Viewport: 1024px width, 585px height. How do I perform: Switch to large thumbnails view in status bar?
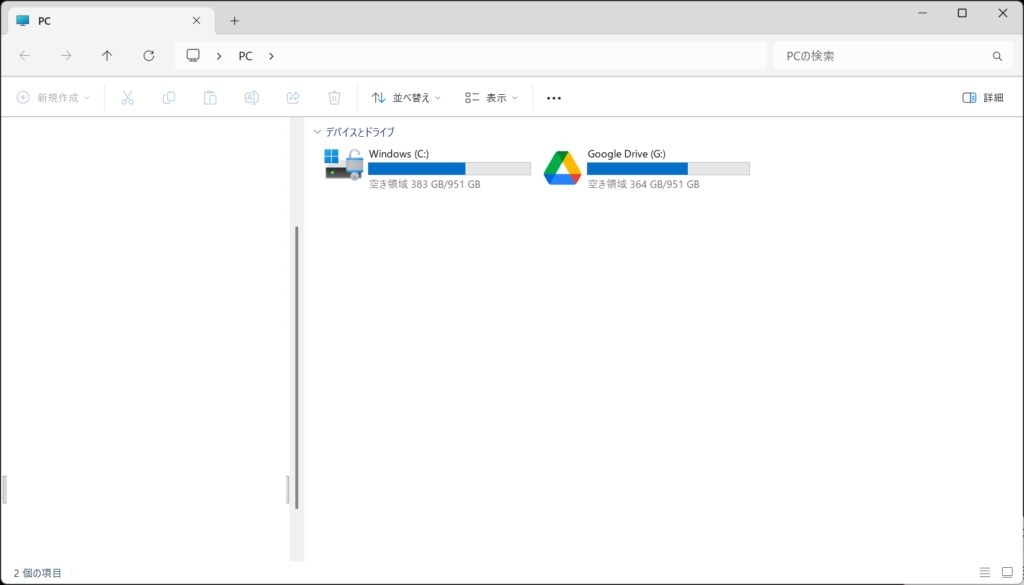pos(1007,573)
